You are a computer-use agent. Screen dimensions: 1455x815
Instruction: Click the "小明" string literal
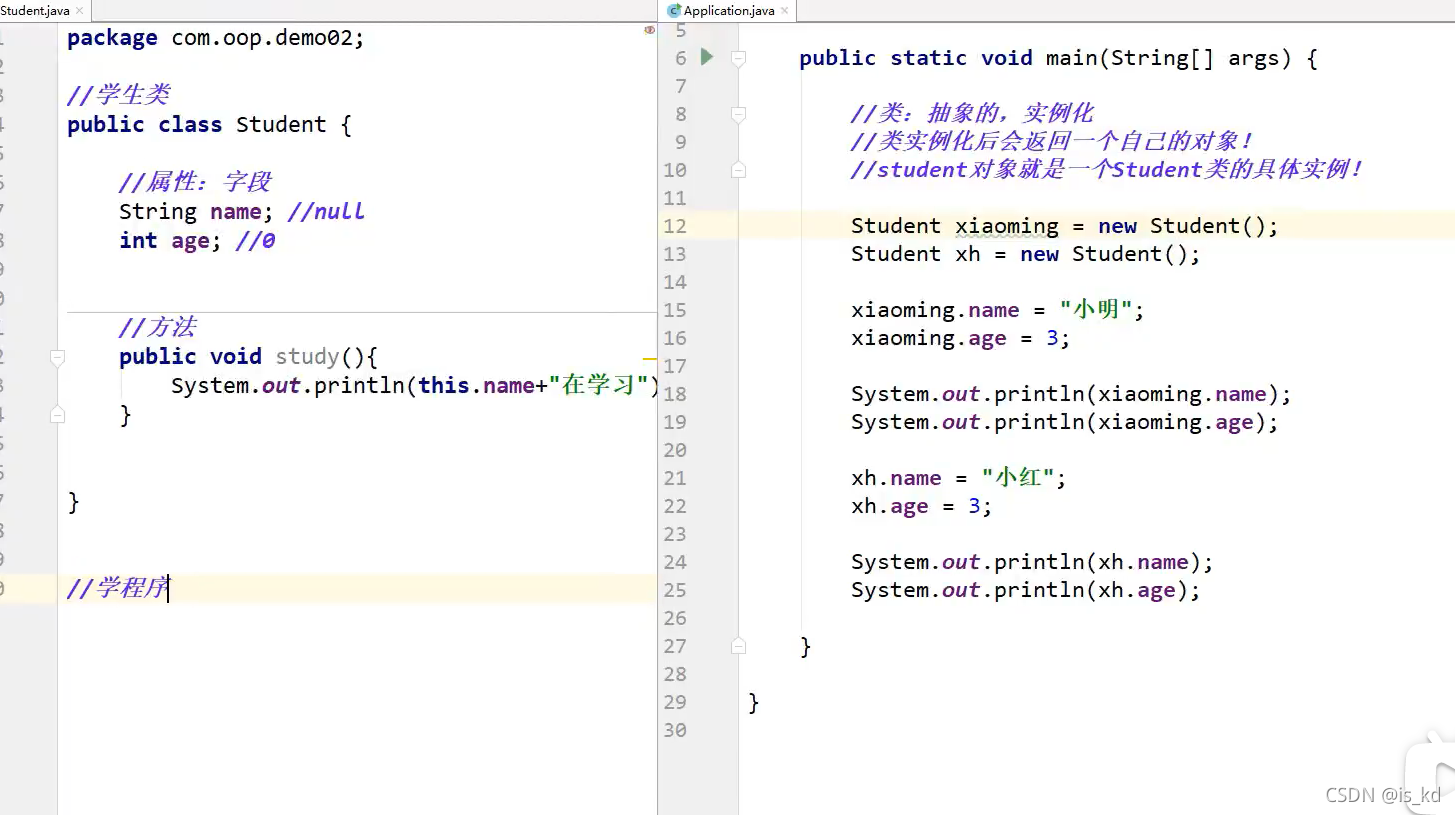(x=1097, y=310)
